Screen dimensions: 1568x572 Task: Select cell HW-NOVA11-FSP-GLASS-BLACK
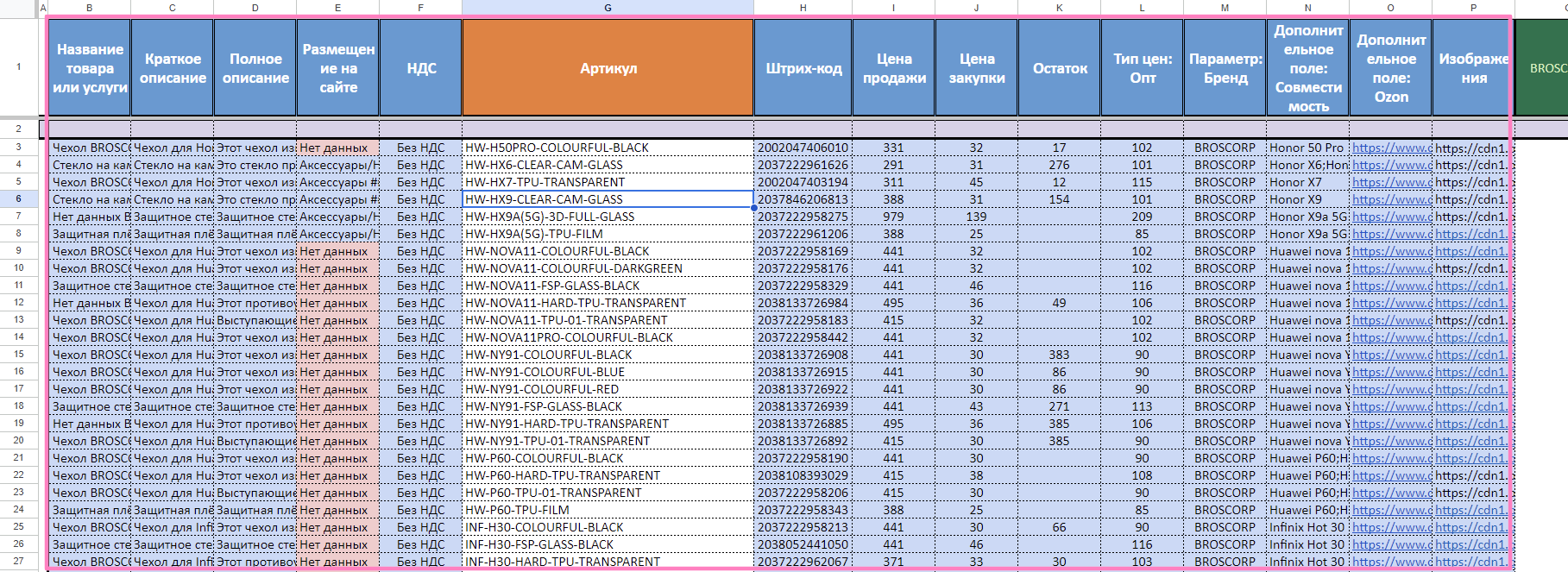(608, 286)
